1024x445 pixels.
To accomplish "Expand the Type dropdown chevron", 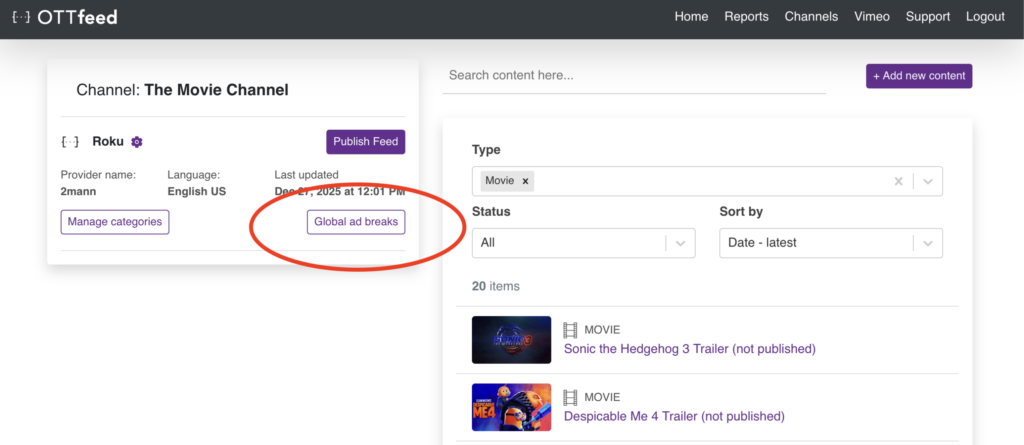I will coord(927,181).
